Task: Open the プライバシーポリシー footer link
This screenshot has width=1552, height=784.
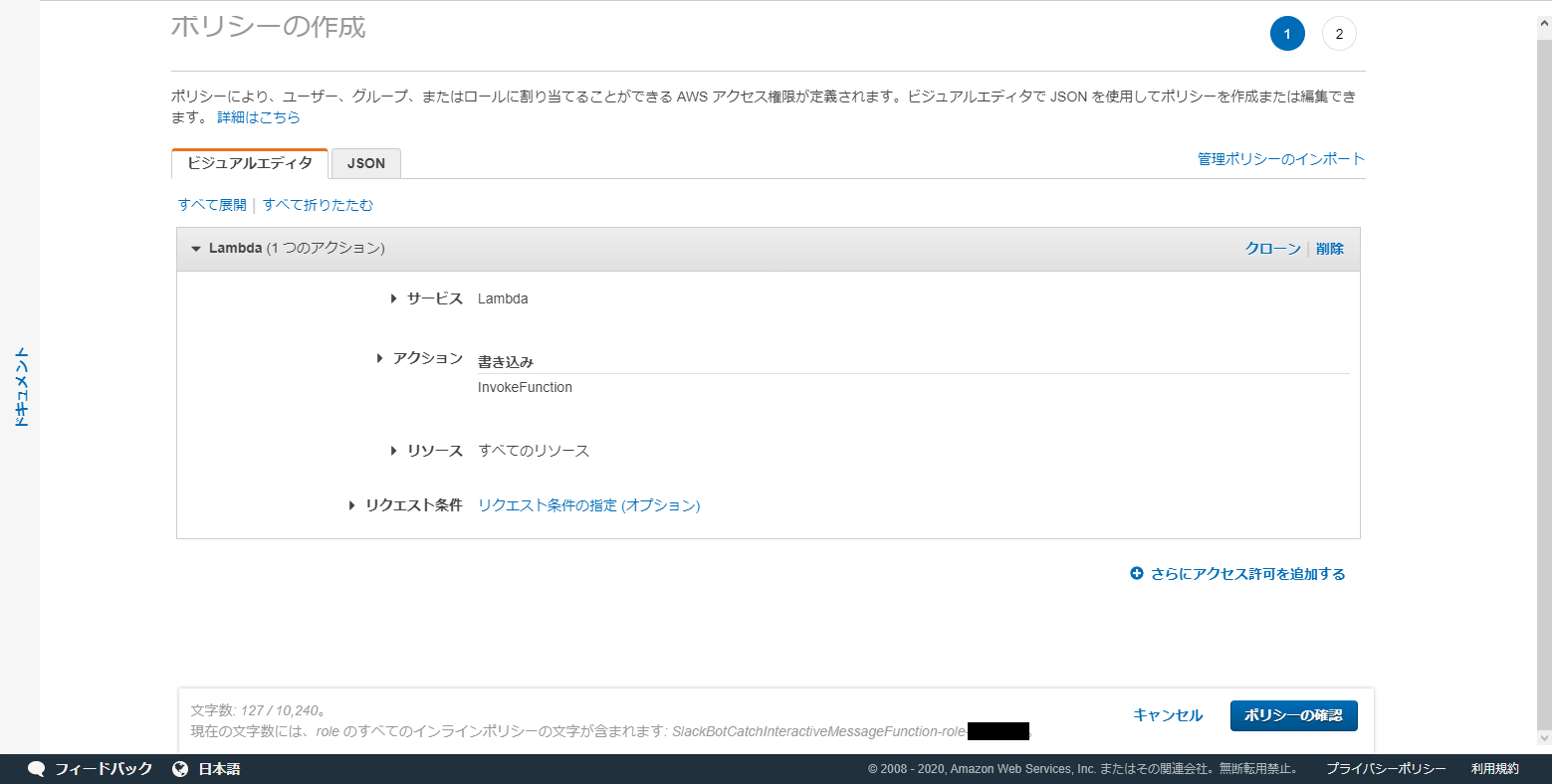Action: pyautogui.click(x=1386, y=769)
